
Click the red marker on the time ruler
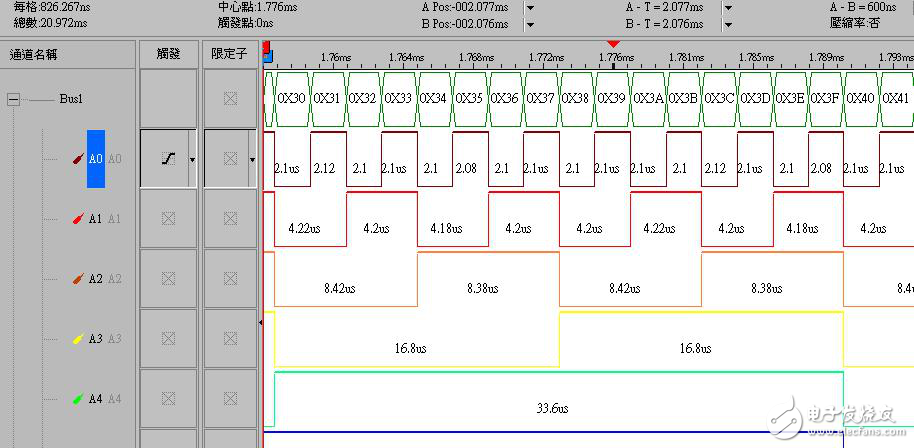tap(614, 44)
